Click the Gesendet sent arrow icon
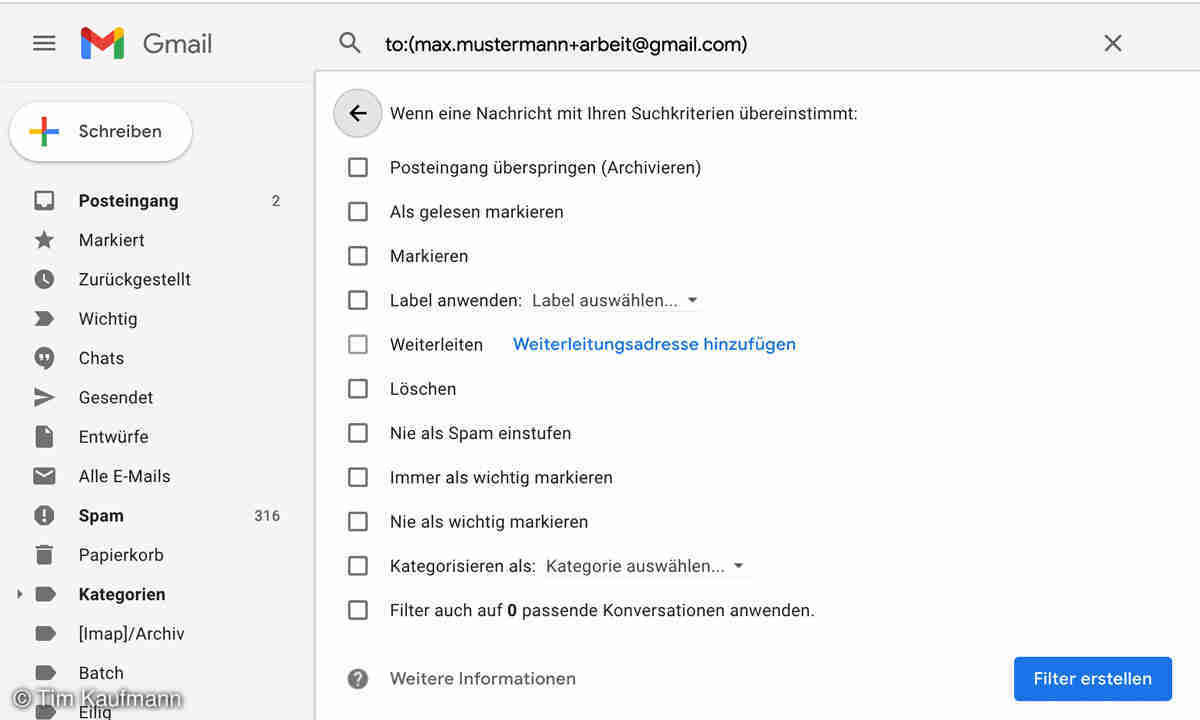 pyautogui.click(x=44, y=398)
